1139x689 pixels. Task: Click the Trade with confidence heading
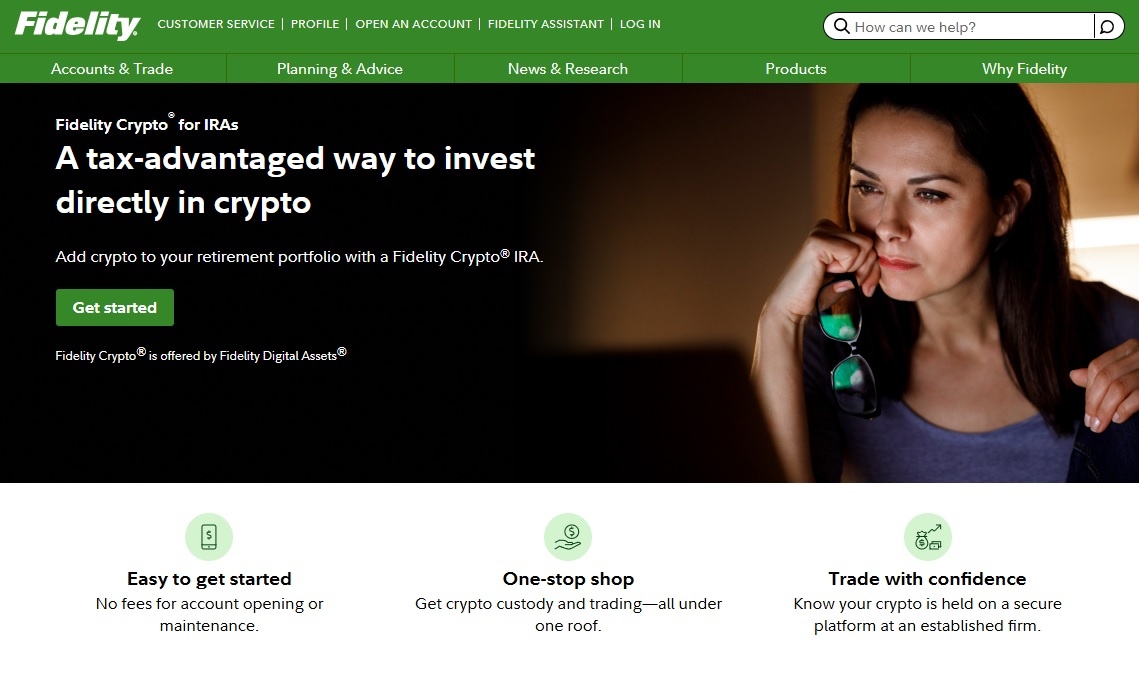click(928, 579)
